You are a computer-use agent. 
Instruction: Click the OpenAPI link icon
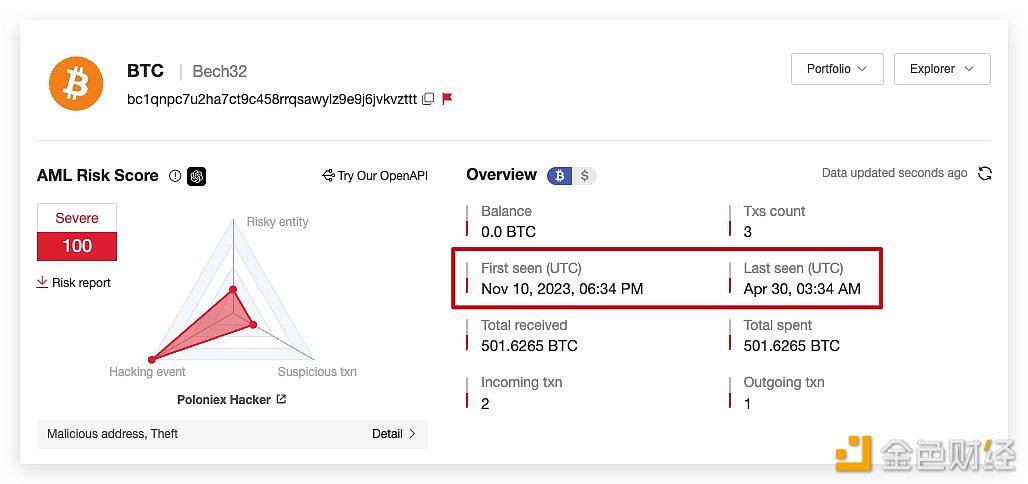tap(328, 176)
